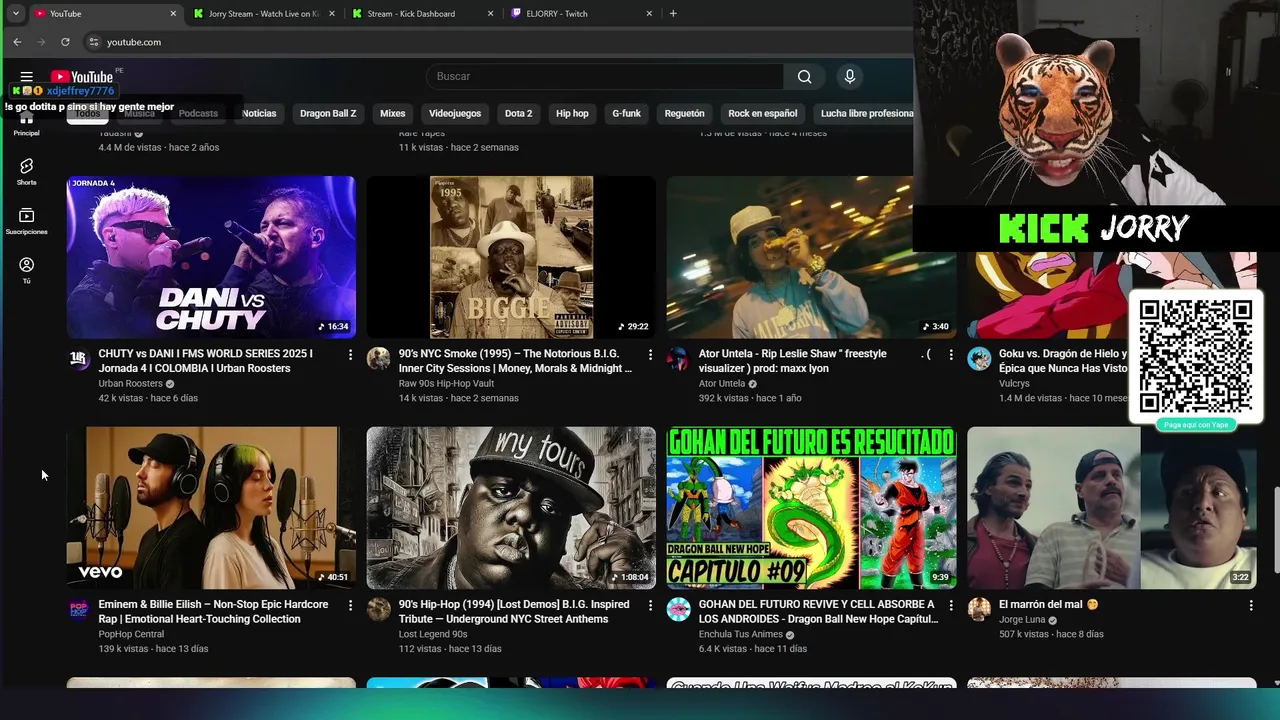Click the Ator Untela channel avatar
The height and width of the screenshot is (720, 1280).
pyautogui.click(x=678, y=359)
